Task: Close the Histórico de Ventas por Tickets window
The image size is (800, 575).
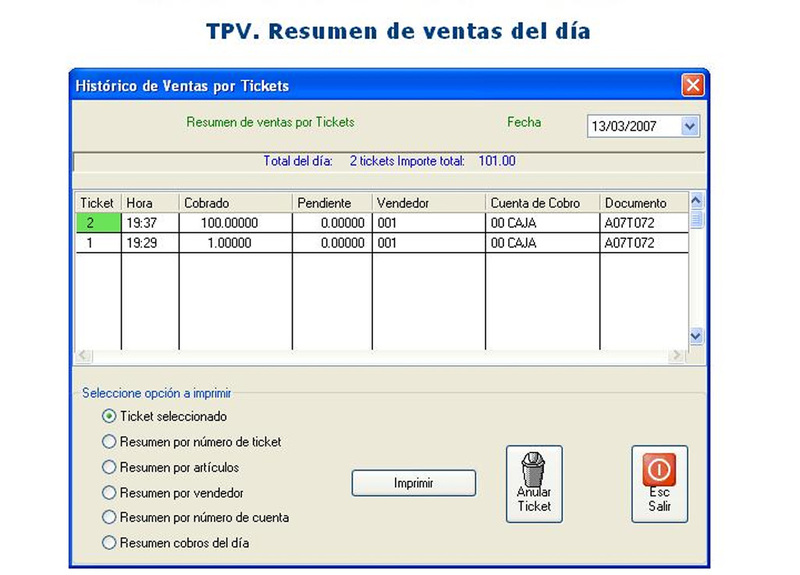Action: pyautogui.click(x=693, y=85)
